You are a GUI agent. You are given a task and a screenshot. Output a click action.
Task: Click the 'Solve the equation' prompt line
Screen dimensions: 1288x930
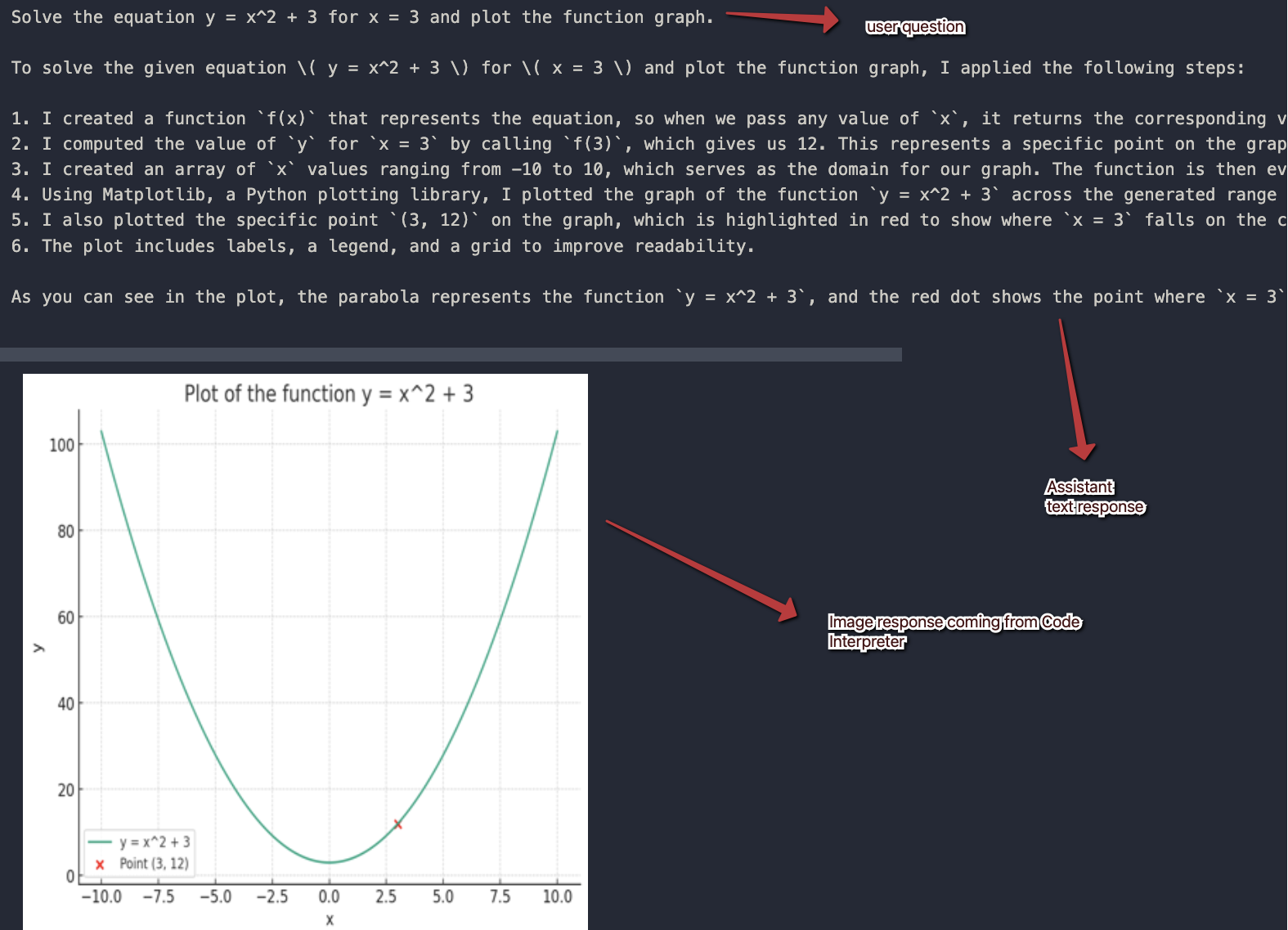(x=362, y=17)
